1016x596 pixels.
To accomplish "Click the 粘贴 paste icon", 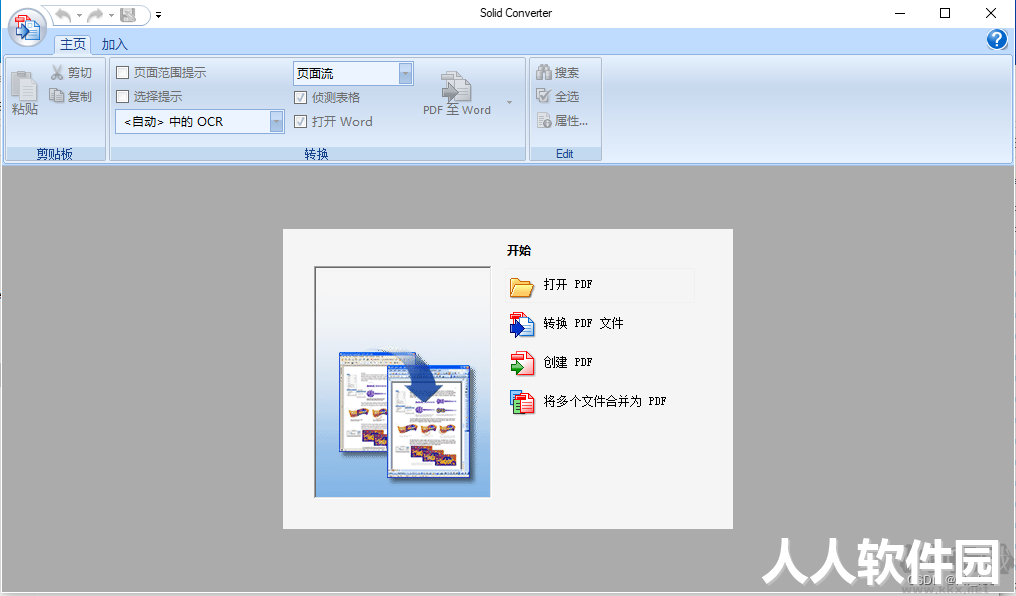I will (25, 86).
